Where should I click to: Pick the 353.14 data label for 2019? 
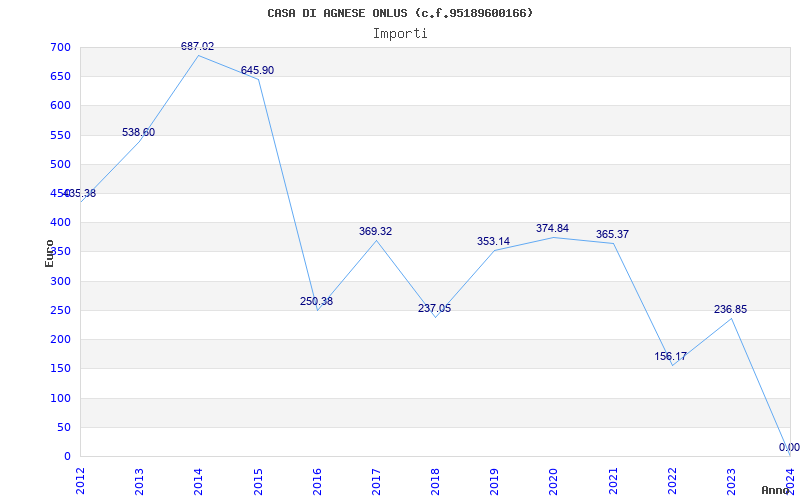(493, 241)
